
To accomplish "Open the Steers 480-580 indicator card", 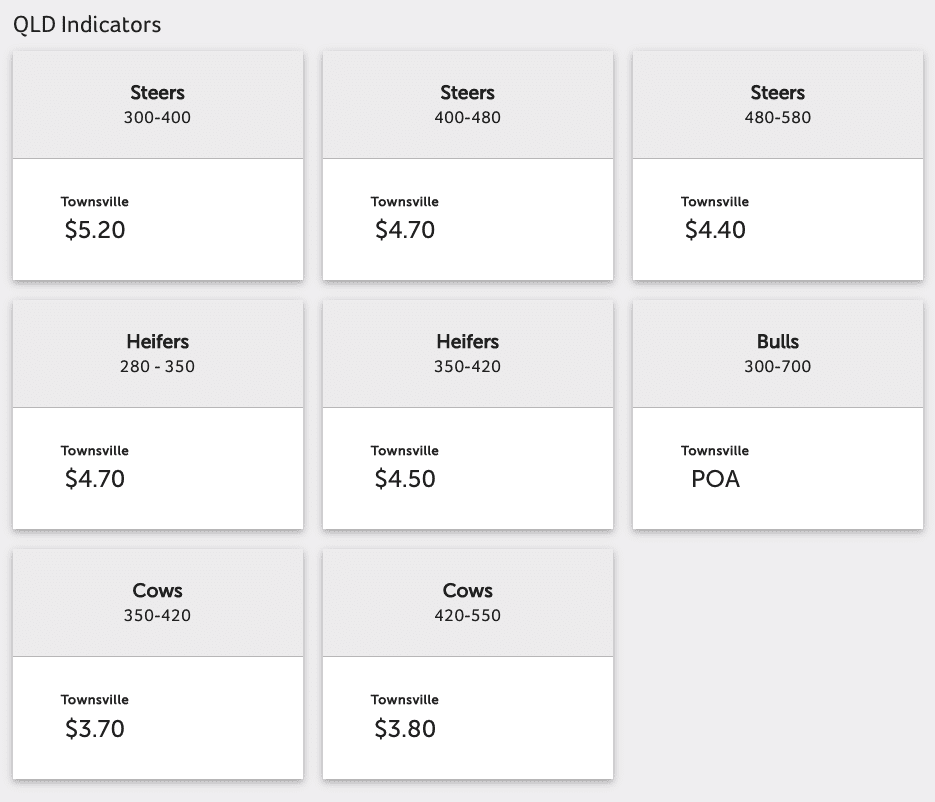I will point(778,165).
